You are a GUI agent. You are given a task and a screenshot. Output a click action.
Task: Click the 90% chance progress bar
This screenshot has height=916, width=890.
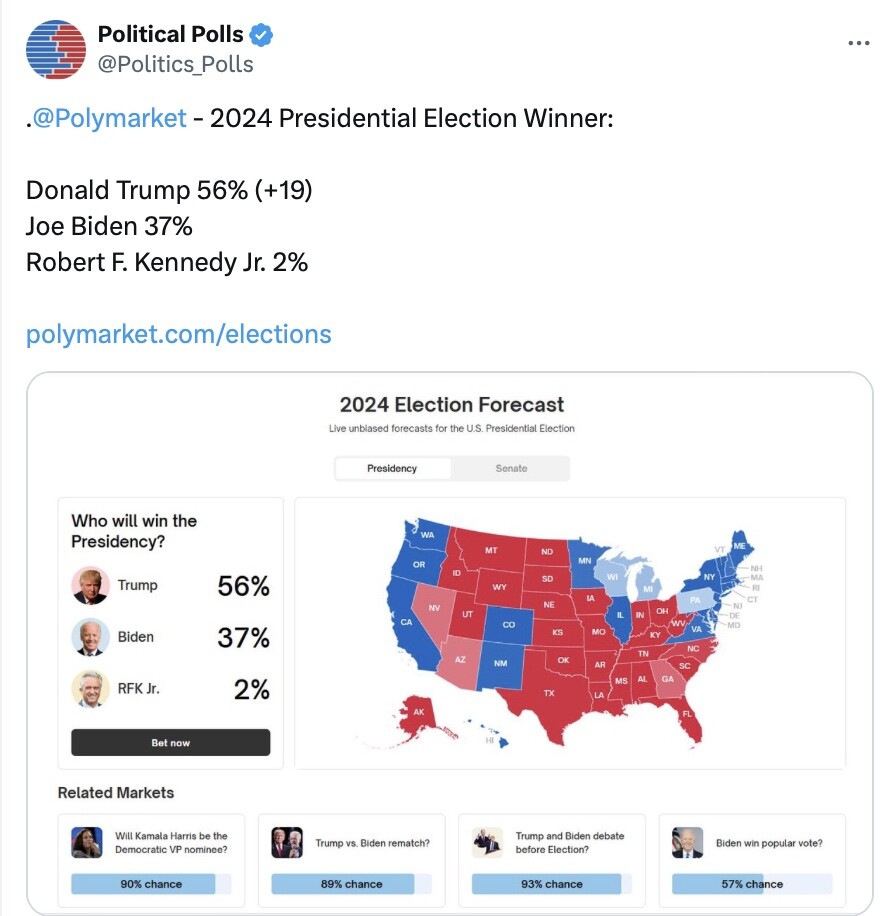151,884
